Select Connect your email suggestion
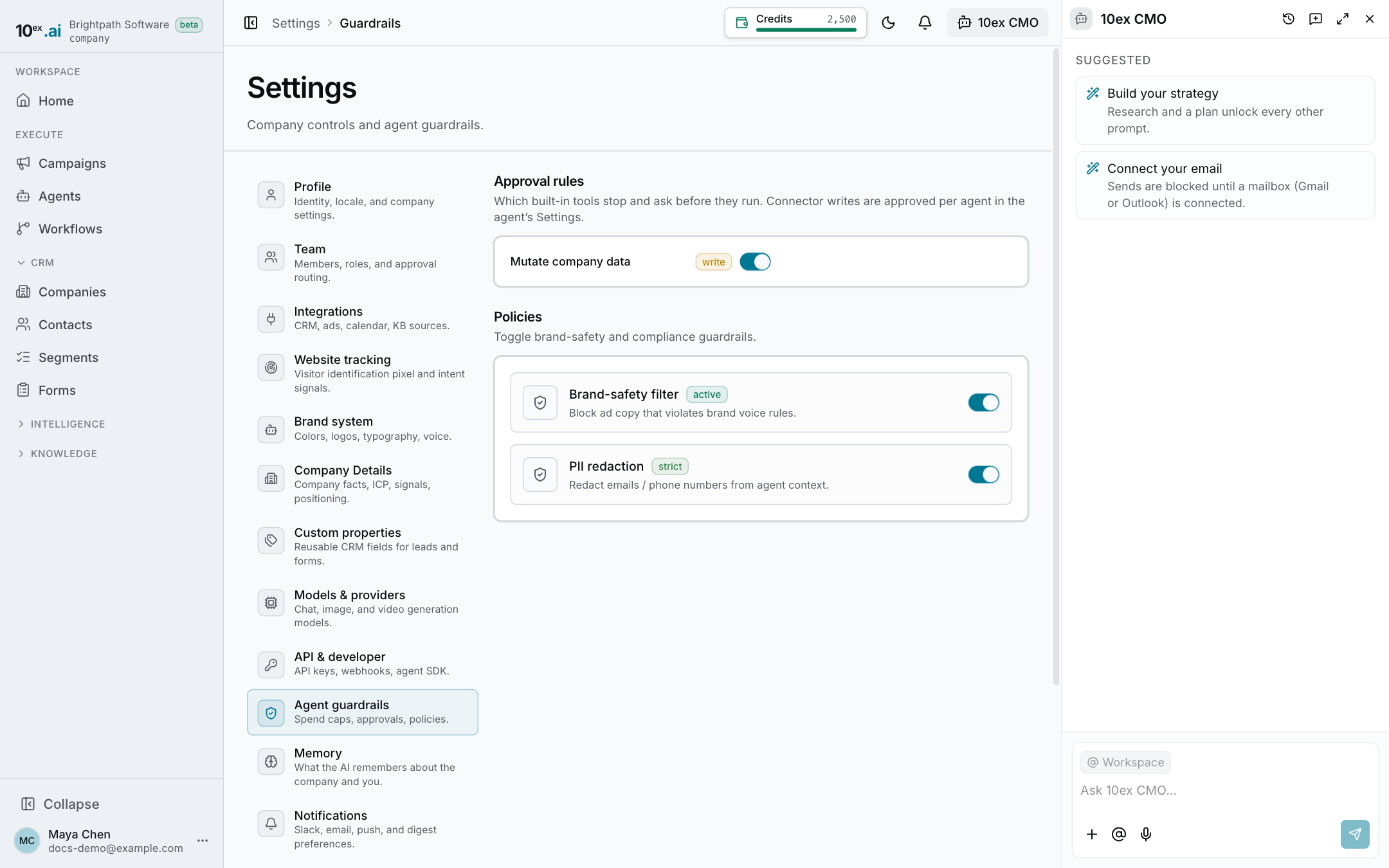Image resolution: width=1389 pixels, height=868 pixels. point(1225,185)
